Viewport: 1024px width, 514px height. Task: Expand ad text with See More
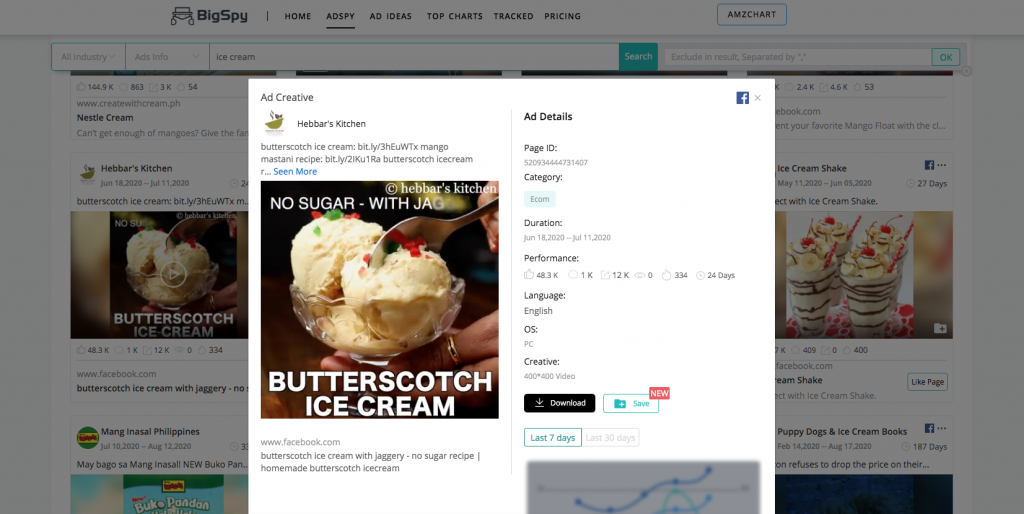(295, 172)
